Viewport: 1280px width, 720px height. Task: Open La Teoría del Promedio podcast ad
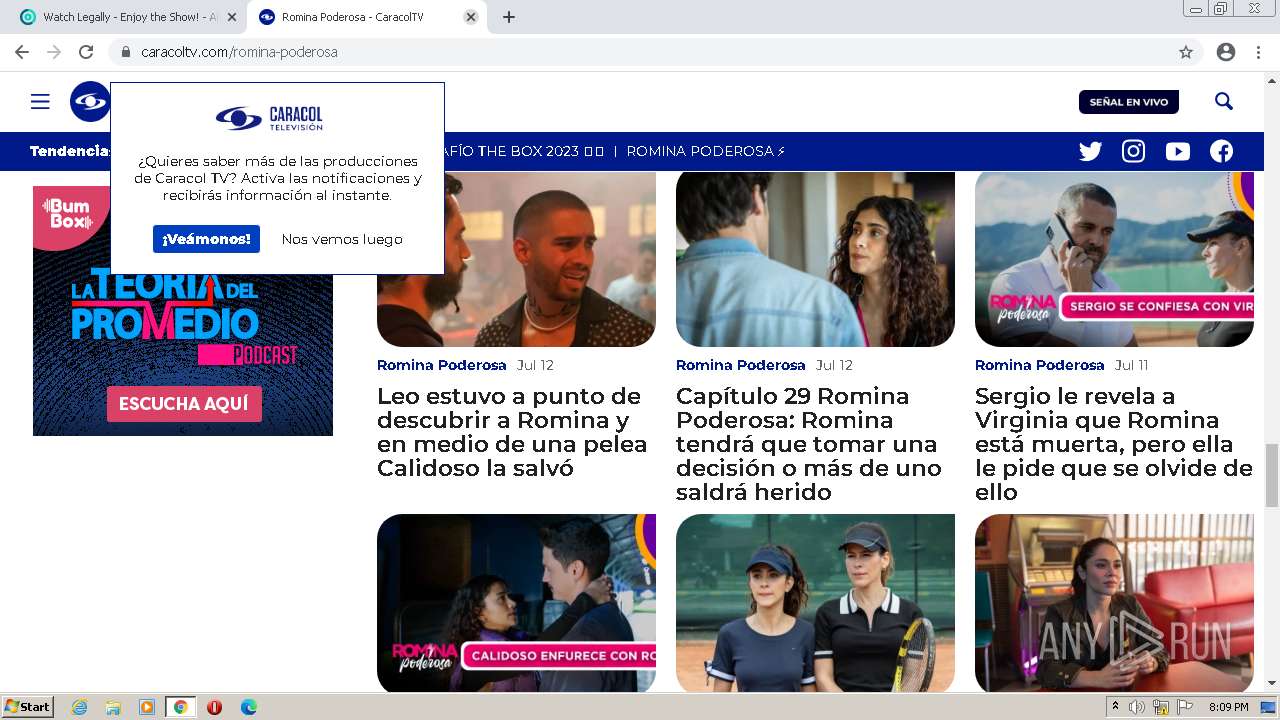183,311
